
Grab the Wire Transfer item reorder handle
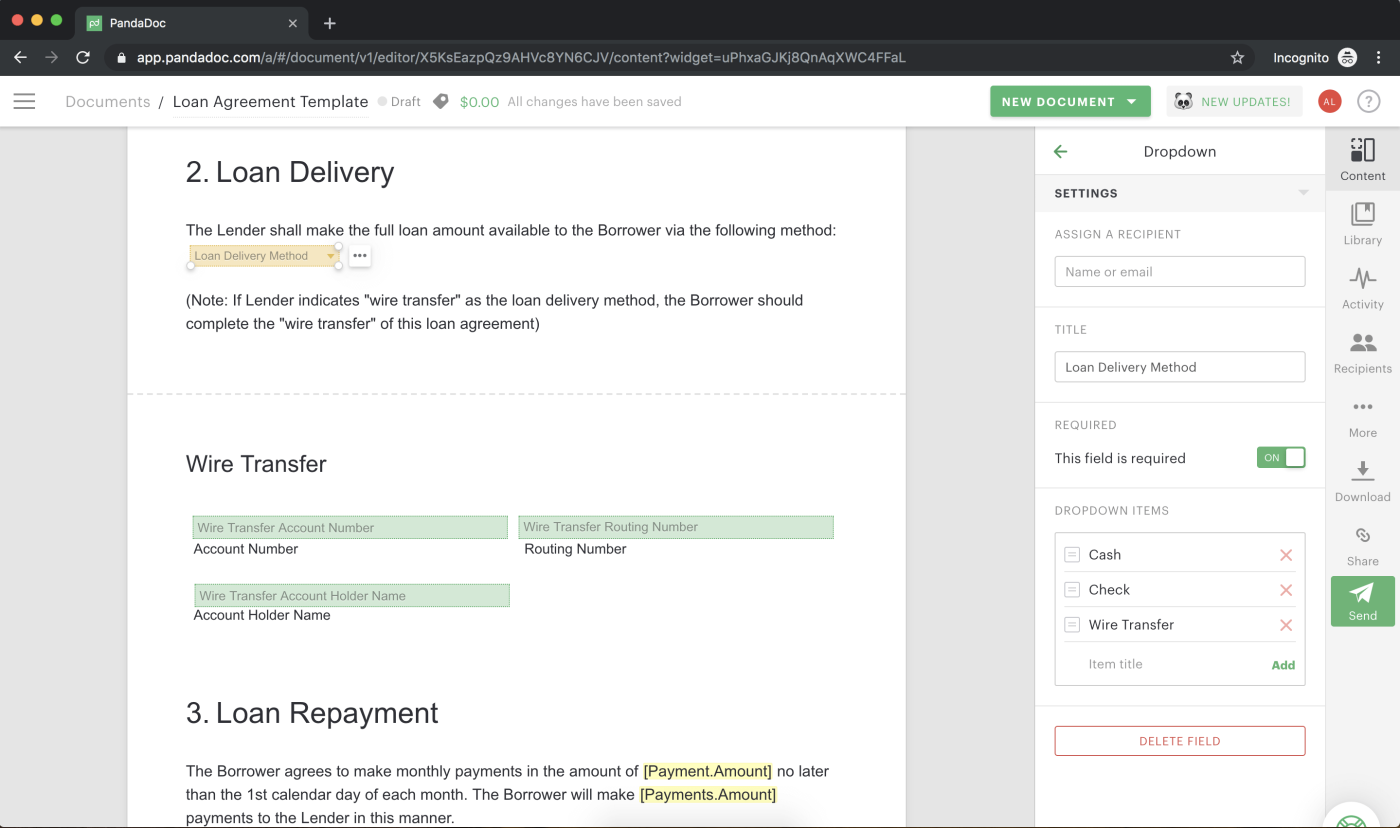tap(1072, 624)
